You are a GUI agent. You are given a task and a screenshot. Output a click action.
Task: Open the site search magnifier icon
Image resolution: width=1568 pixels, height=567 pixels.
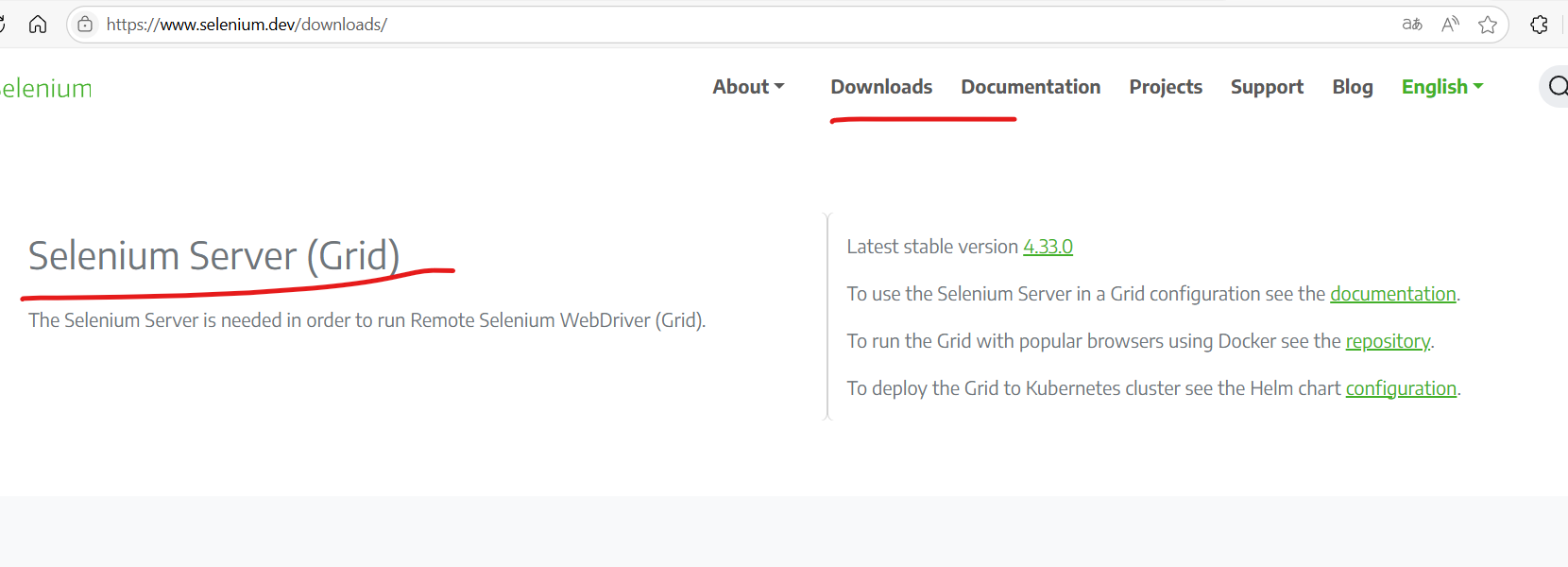(x=1557, y=87)
